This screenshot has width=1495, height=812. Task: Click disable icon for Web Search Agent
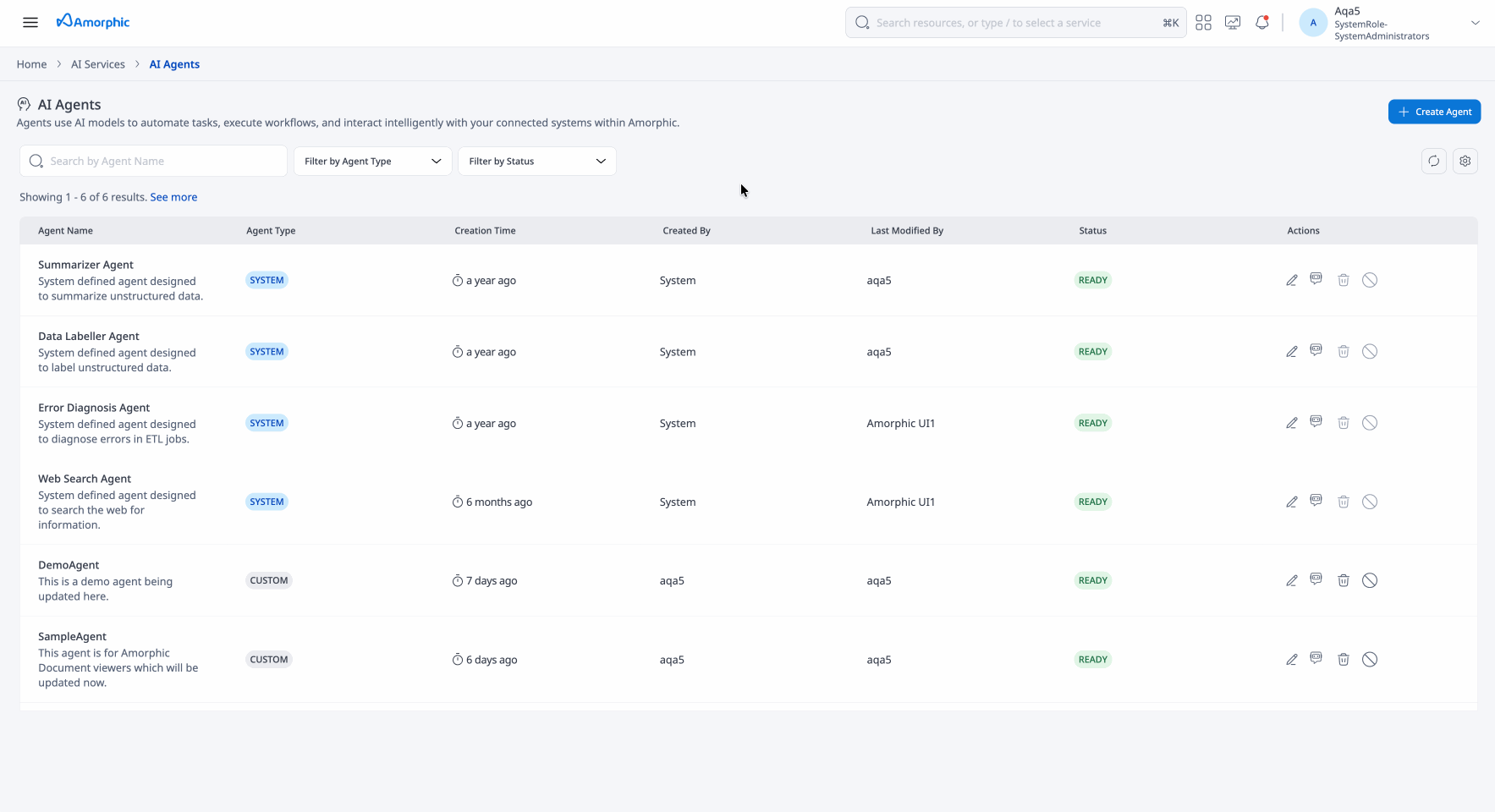point(1370,502)
